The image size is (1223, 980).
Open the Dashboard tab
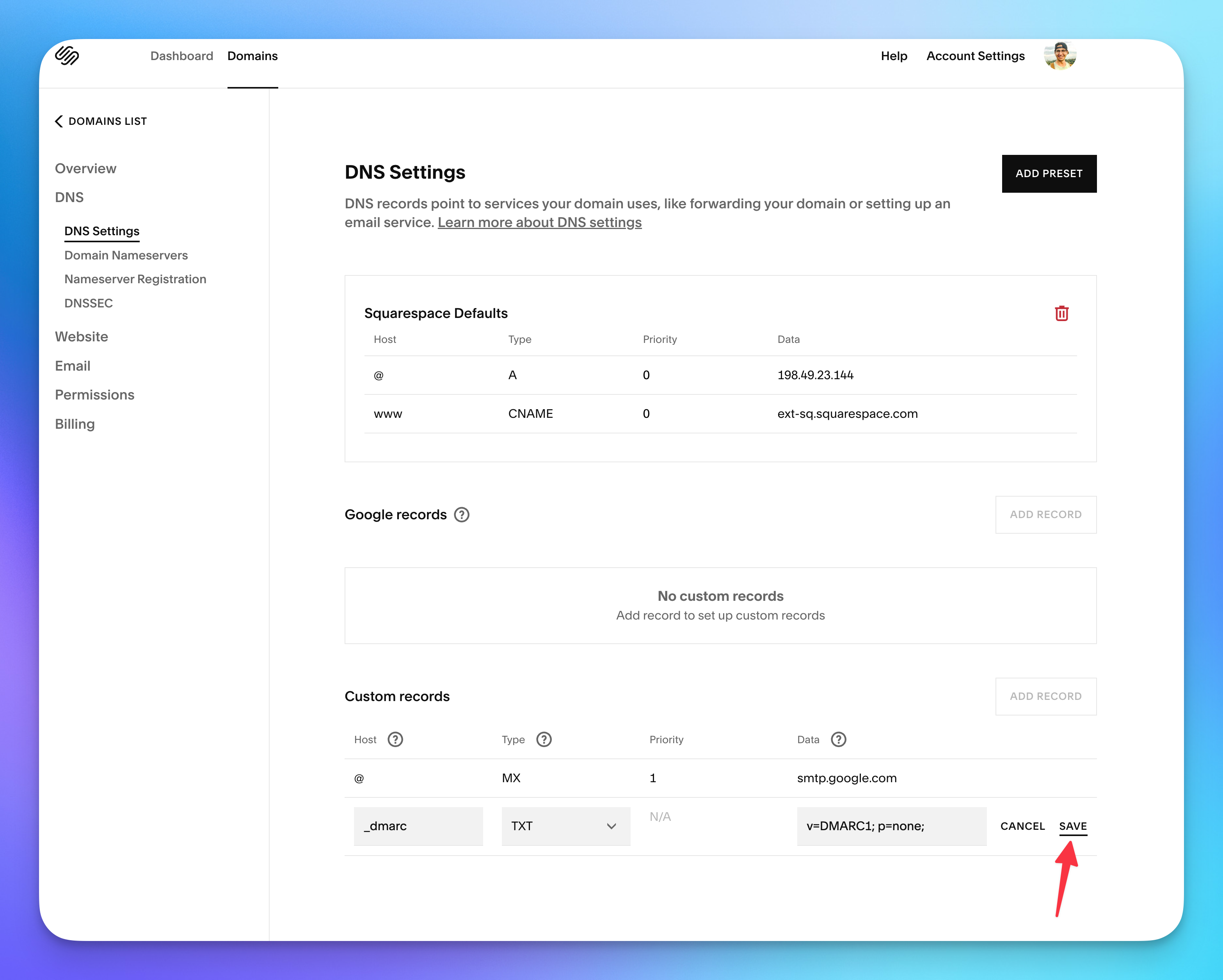click(x=181, y=56)
